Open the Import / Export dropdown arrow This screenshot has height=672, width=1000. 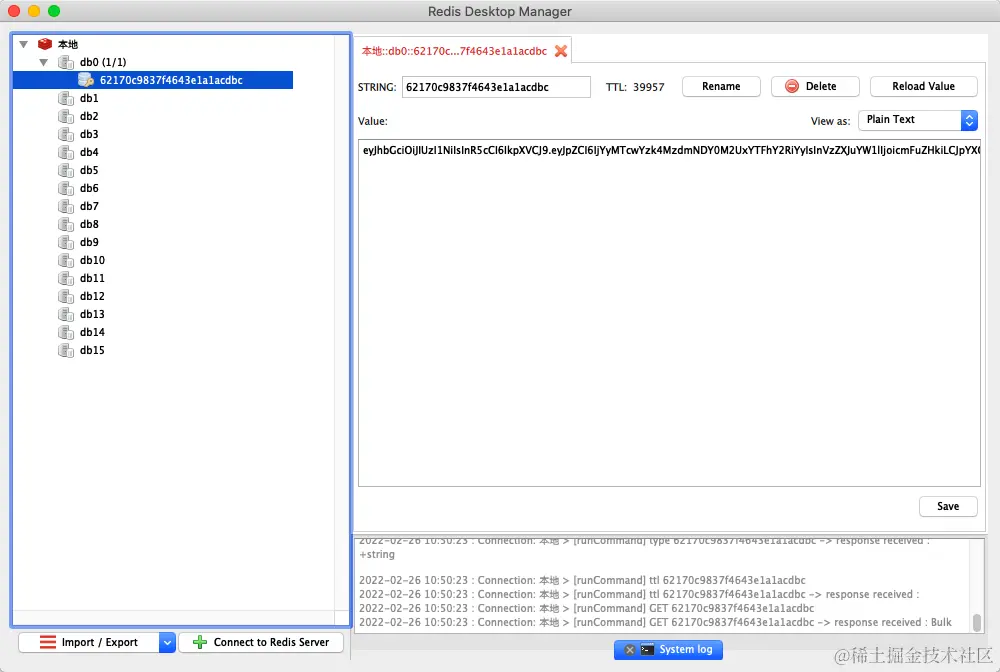(167, 642)
